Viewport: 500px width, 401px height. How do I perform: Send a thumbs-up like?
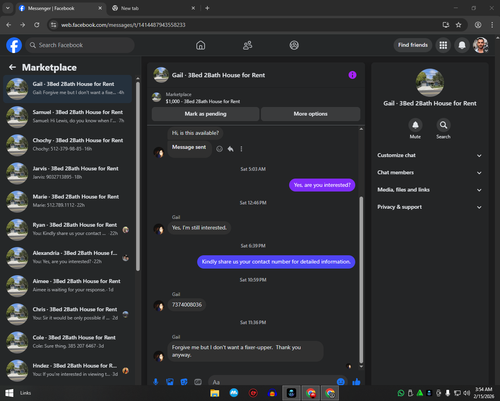356,382
